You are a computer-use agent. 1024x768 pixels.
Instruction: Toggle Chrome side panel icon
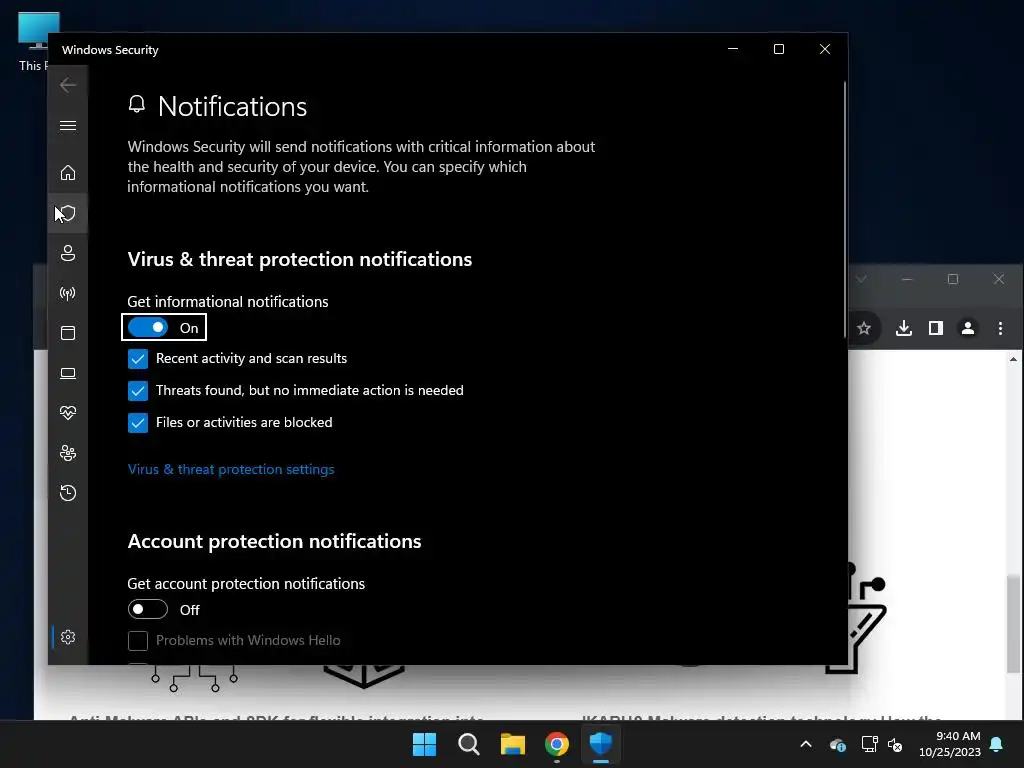click(936, 328)
